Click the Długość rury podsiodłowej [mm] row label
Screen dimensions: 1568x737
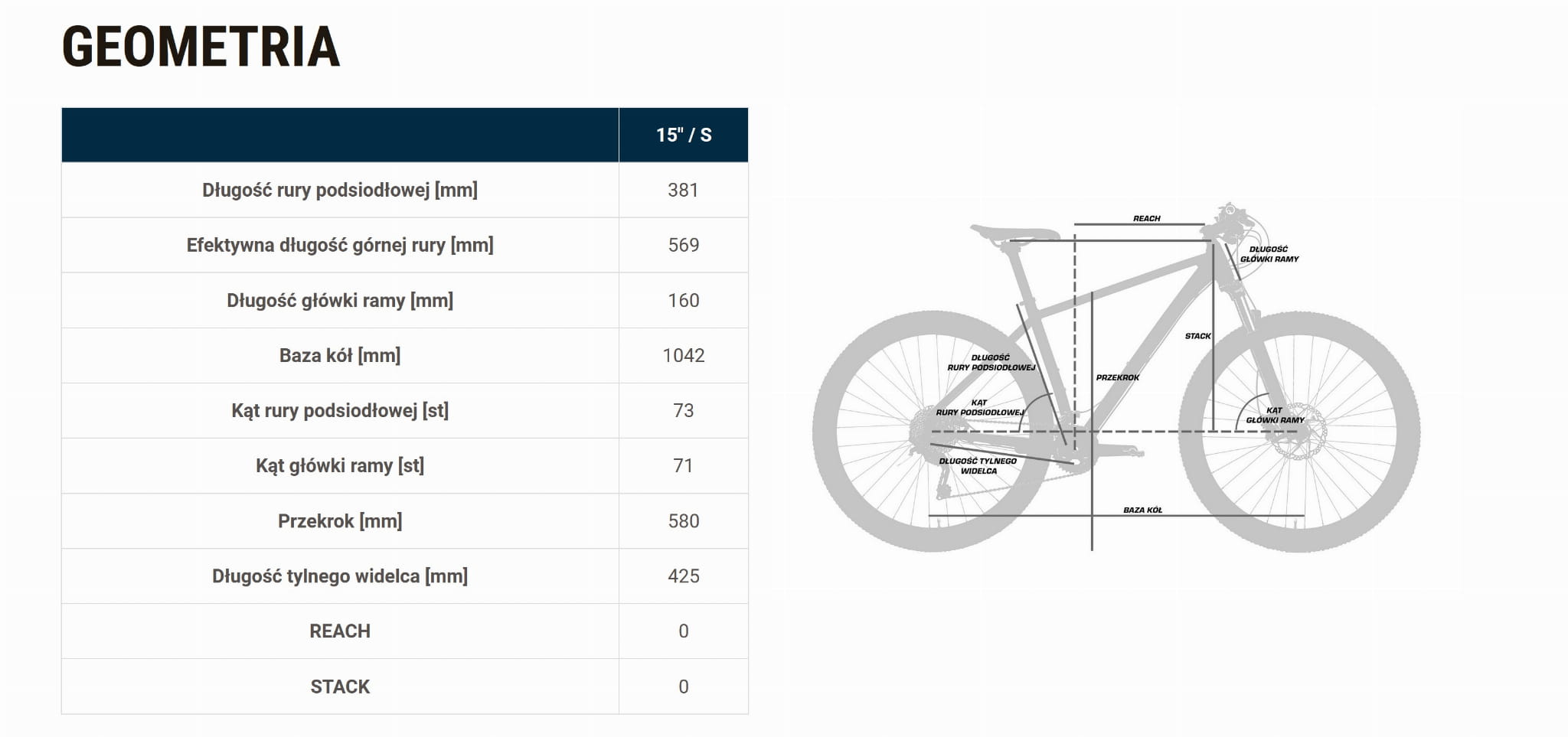340,190
